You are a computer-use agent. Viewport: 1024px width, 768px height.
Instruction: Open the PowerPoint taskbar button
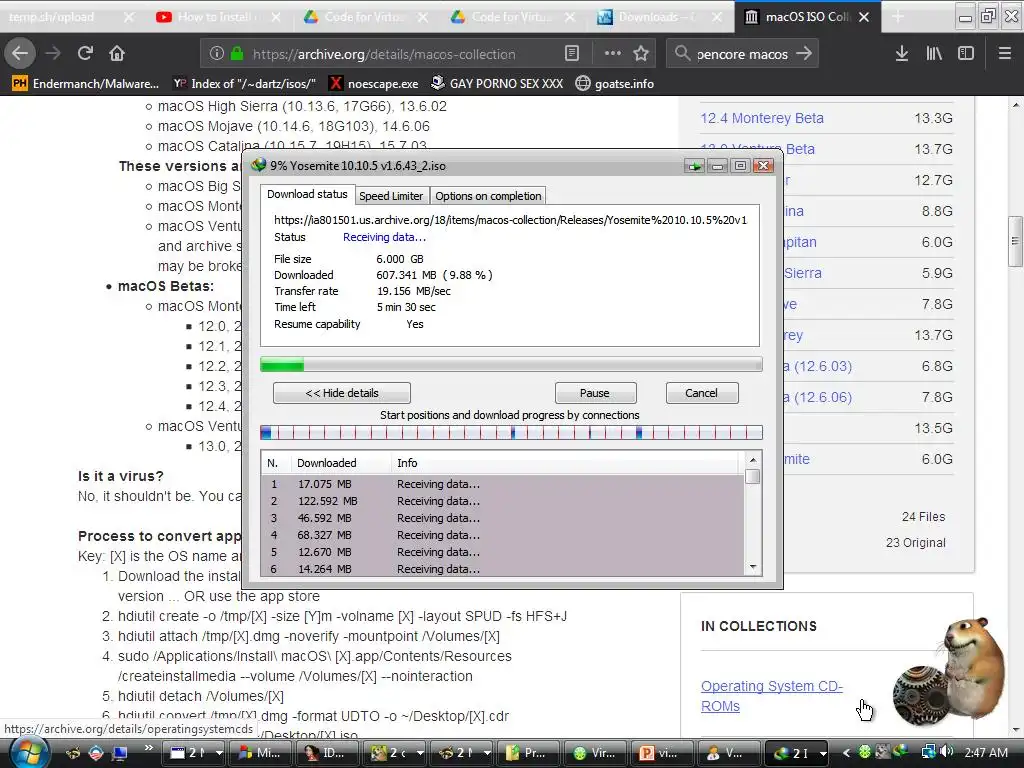pos(660,752)
